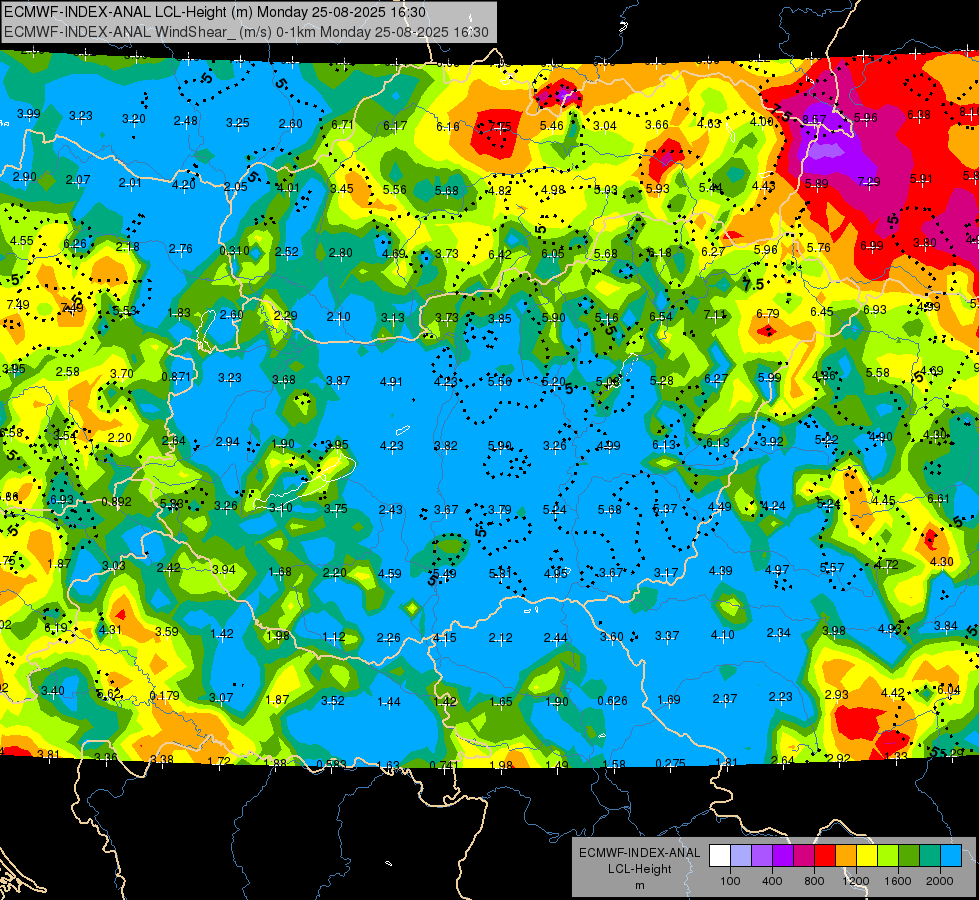Click the legend tick label 2000

point(940,881)
